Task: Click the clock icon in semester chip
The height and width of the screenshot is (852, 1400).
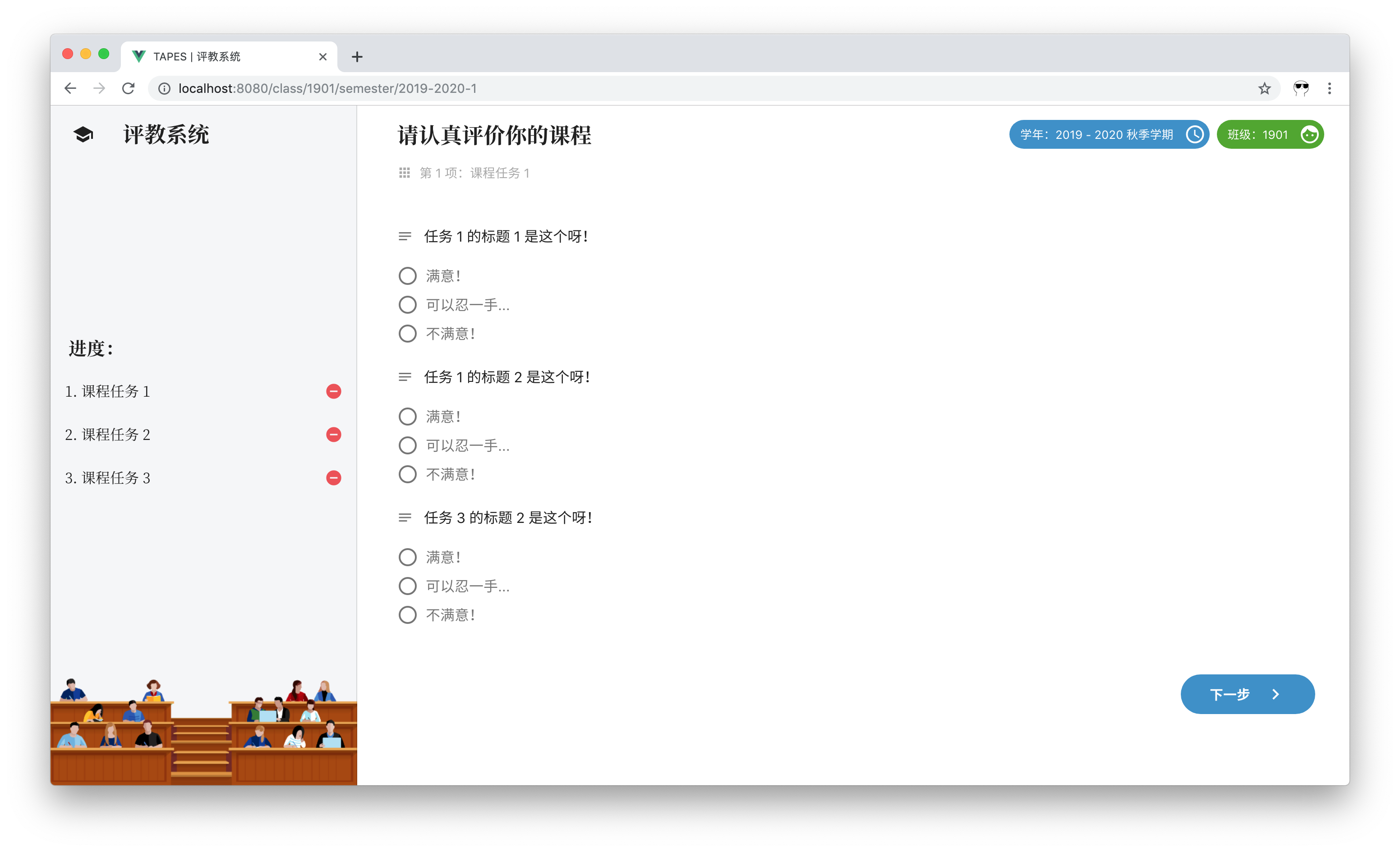Action: 1194,135
